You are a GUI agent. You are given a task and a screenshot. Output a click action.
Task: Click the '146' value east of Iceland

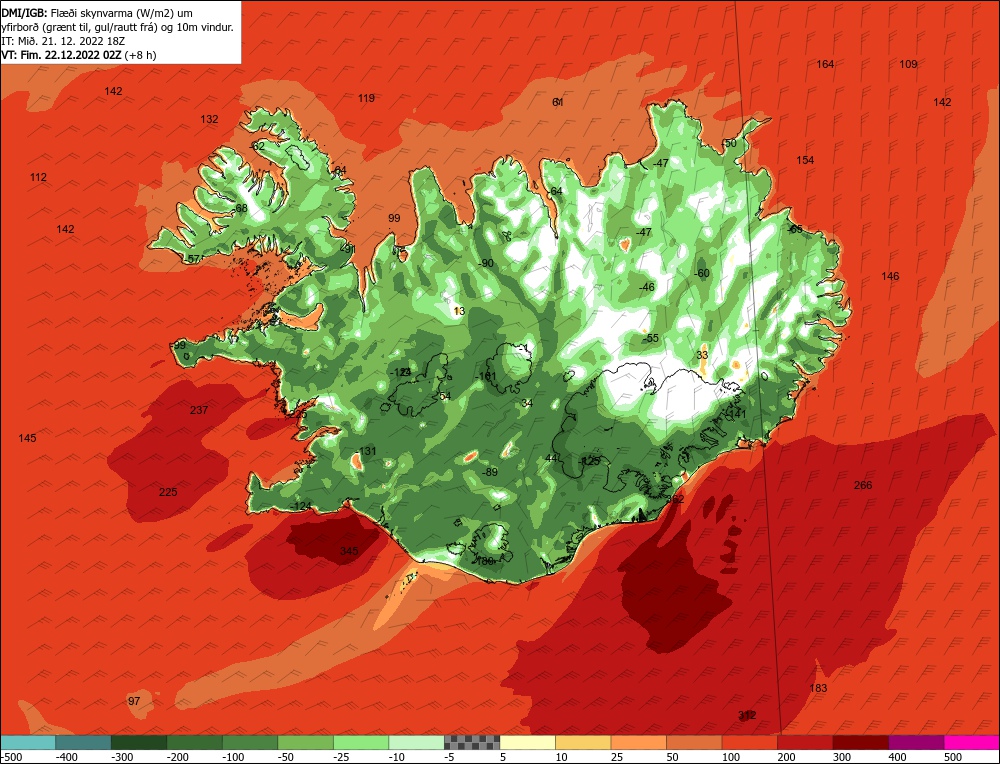pos(890,276)
